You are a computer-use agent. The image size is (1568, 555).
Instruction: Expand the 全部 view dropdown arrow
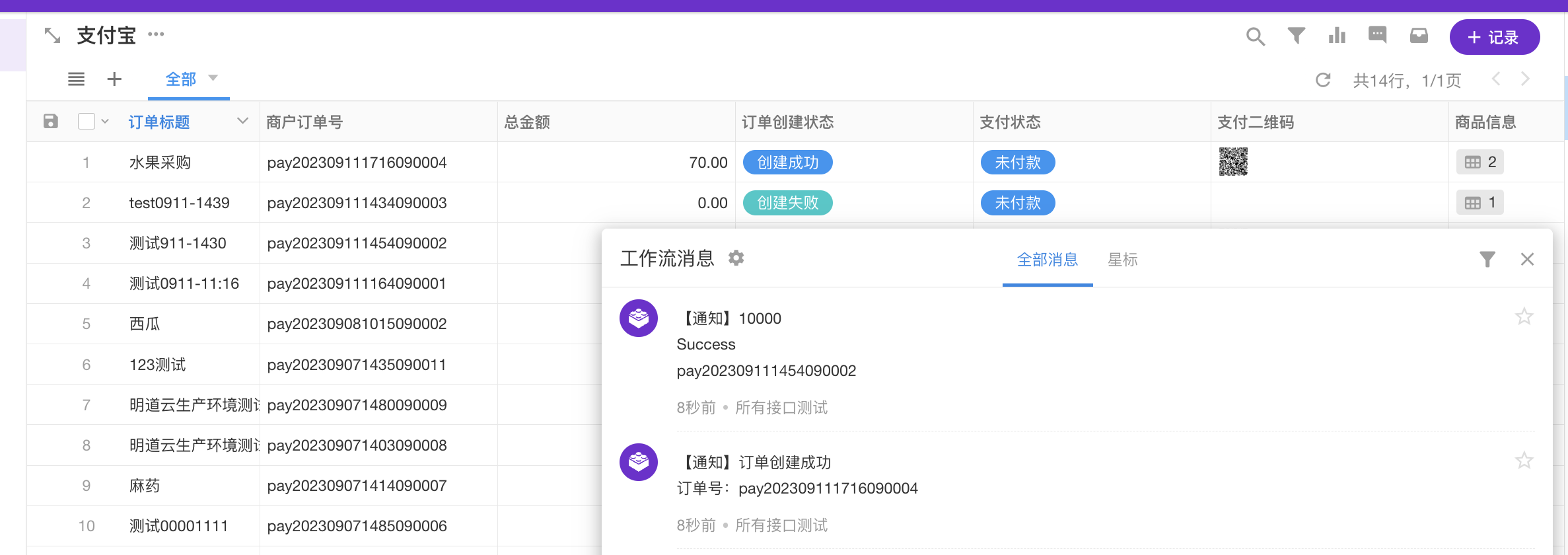213,78
